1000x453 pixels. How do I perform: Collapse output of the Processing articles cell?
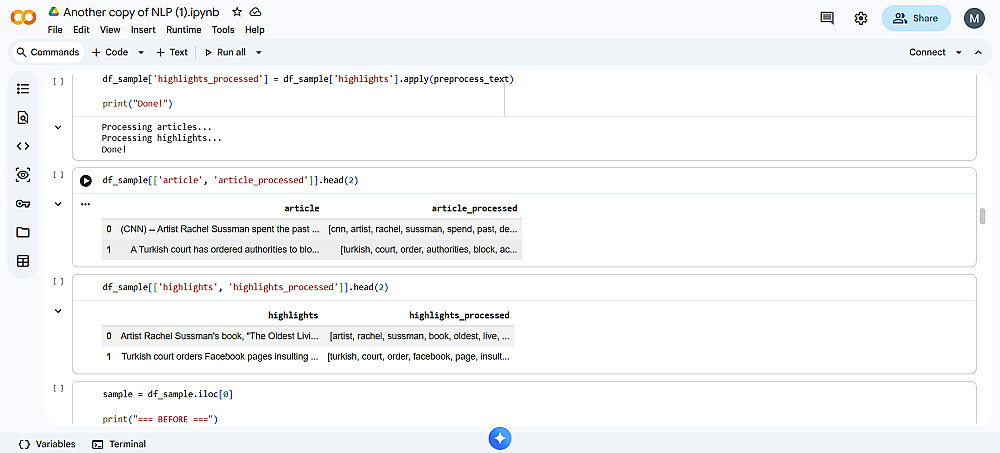coord(58,127)
